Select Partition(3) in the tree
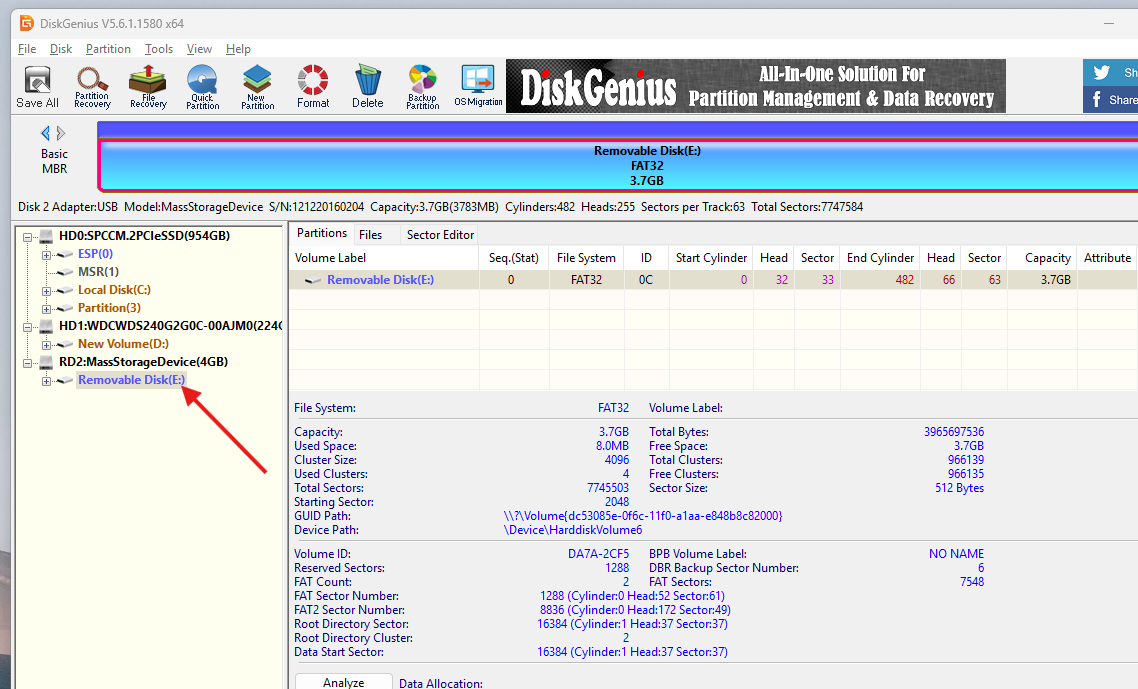Screen dimensions: 1138x689 pyautogui.click(x=109, y=308)
